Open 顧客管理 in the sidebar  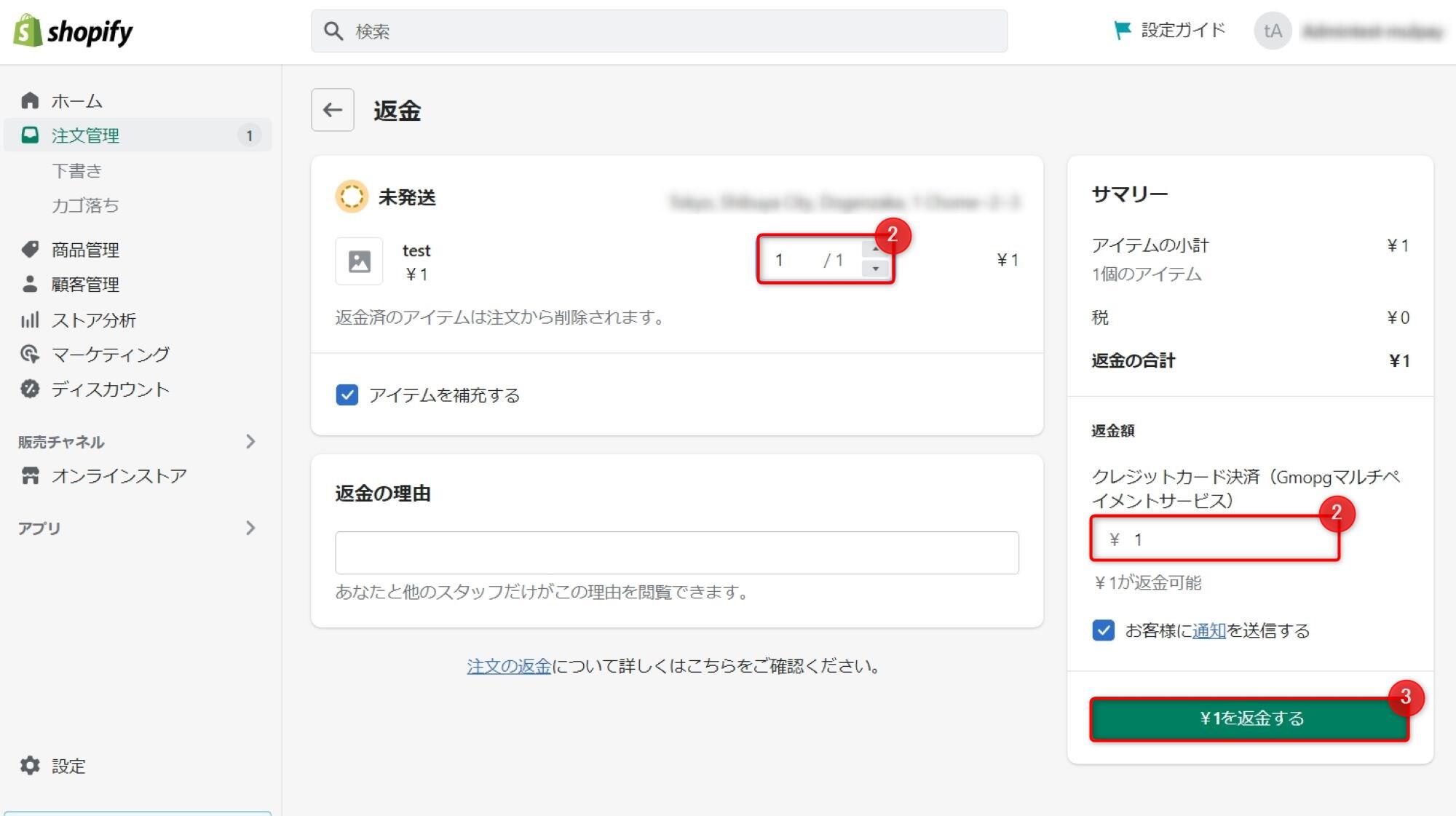(x=84, y=285)
